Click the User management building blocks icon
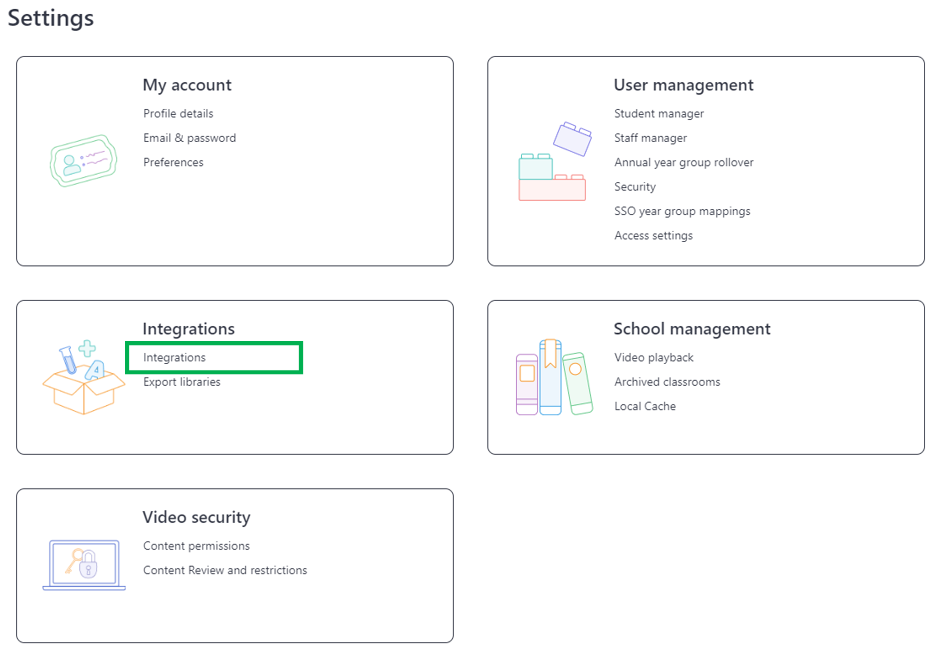This screenshot has width=937, height=655. (555, 161)
